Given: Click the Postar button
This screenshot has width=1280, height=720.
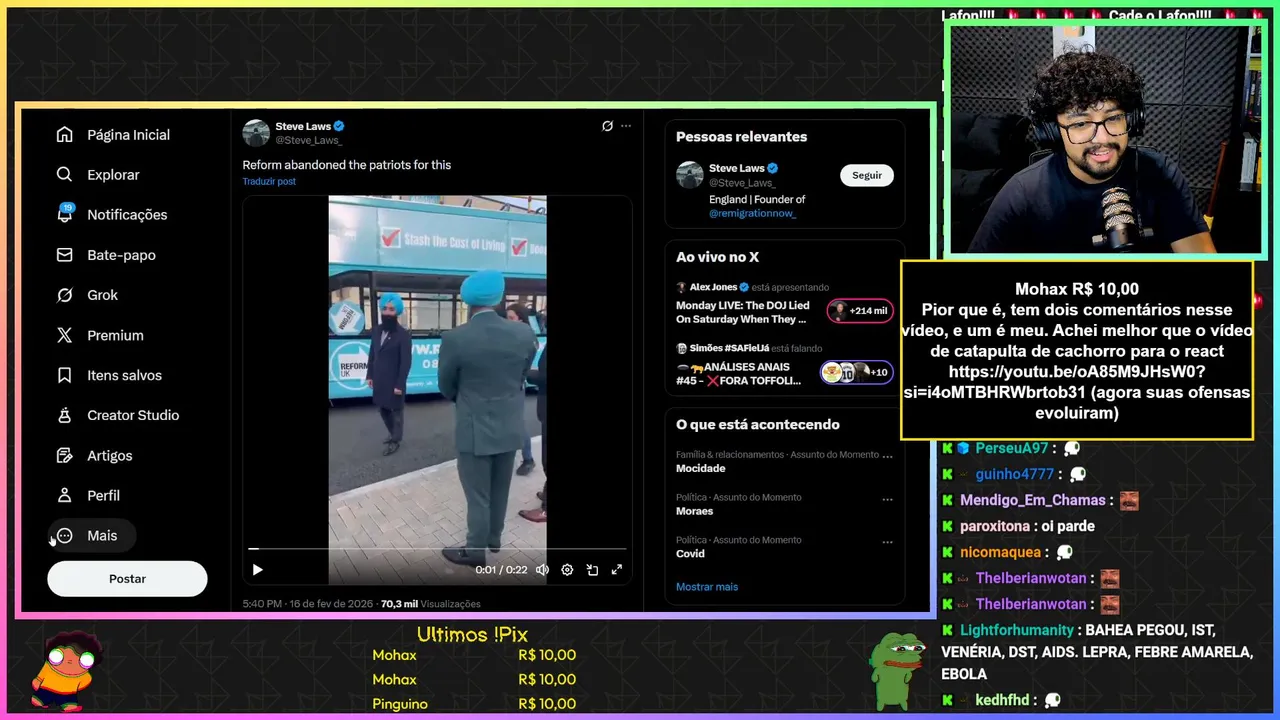Looking at the screenshot, I should [127, 579].
